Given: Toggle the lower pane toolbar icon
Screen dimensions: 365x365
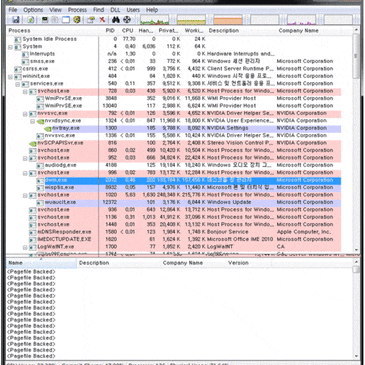Looking at the screenshot, I should click(66, 20).
